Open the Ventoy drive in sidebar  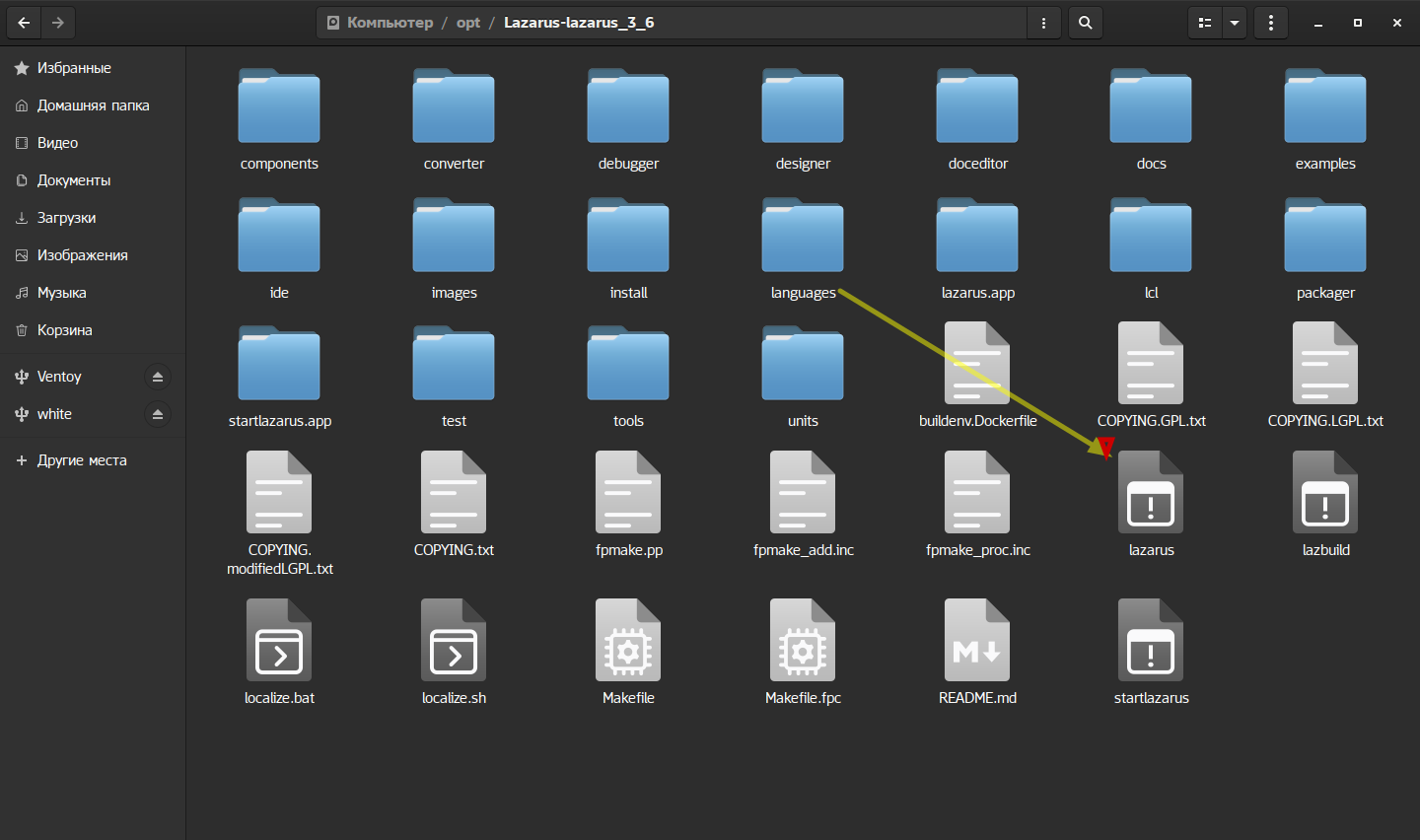pyautogui.click(x=59, y=377)
